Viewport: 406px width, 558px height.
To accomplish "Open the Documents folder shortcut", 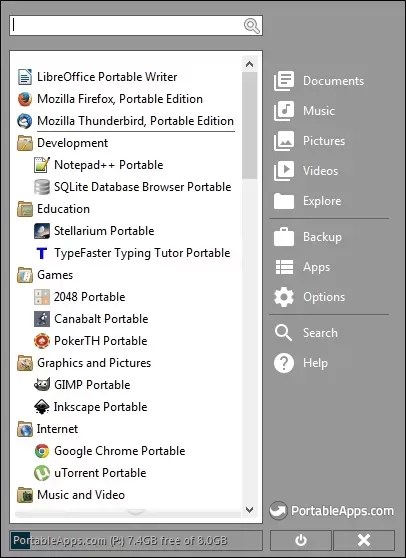I will pos(319,81).
